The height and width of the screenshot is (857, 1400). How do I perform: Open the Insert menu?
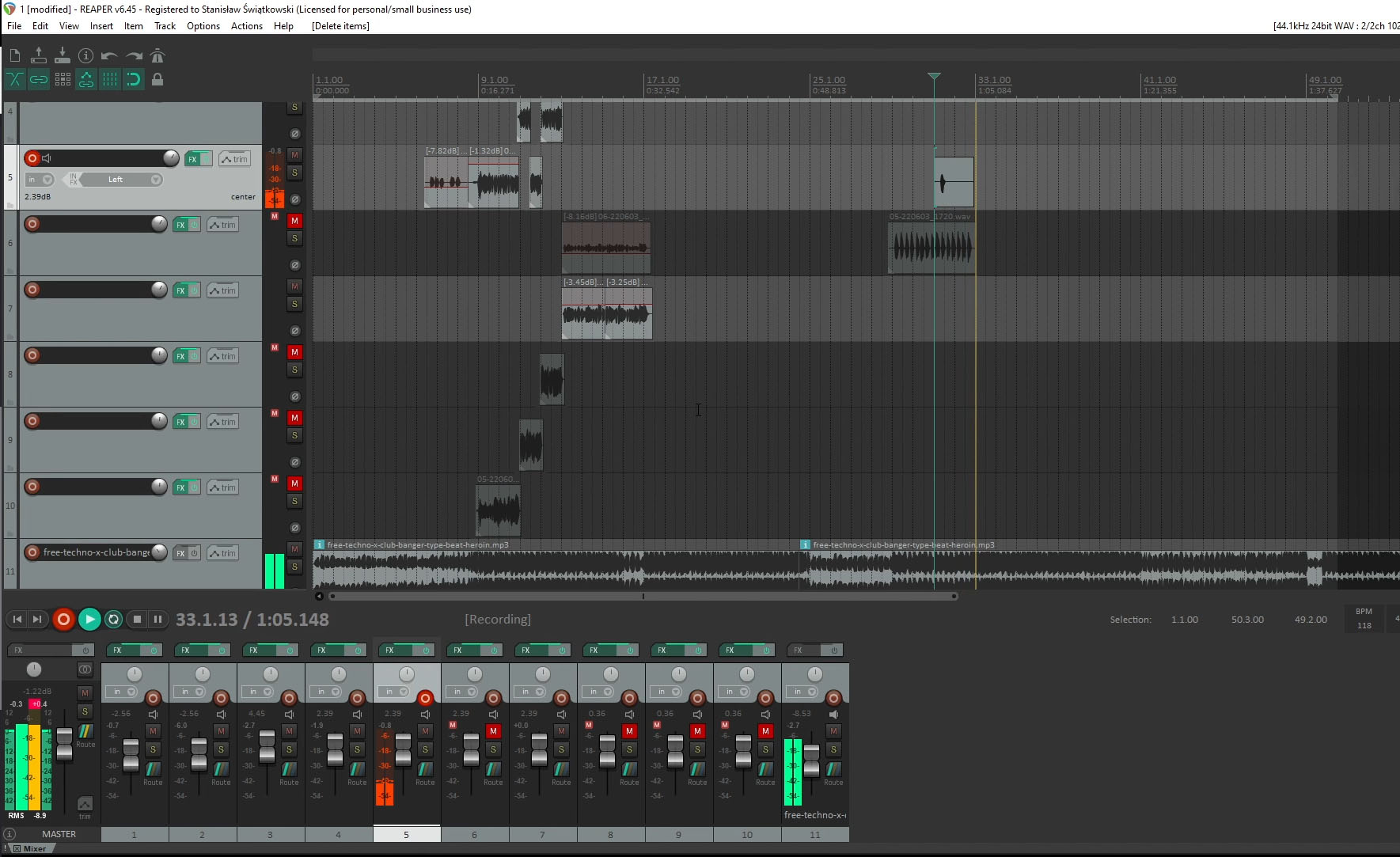coord(101,26)
